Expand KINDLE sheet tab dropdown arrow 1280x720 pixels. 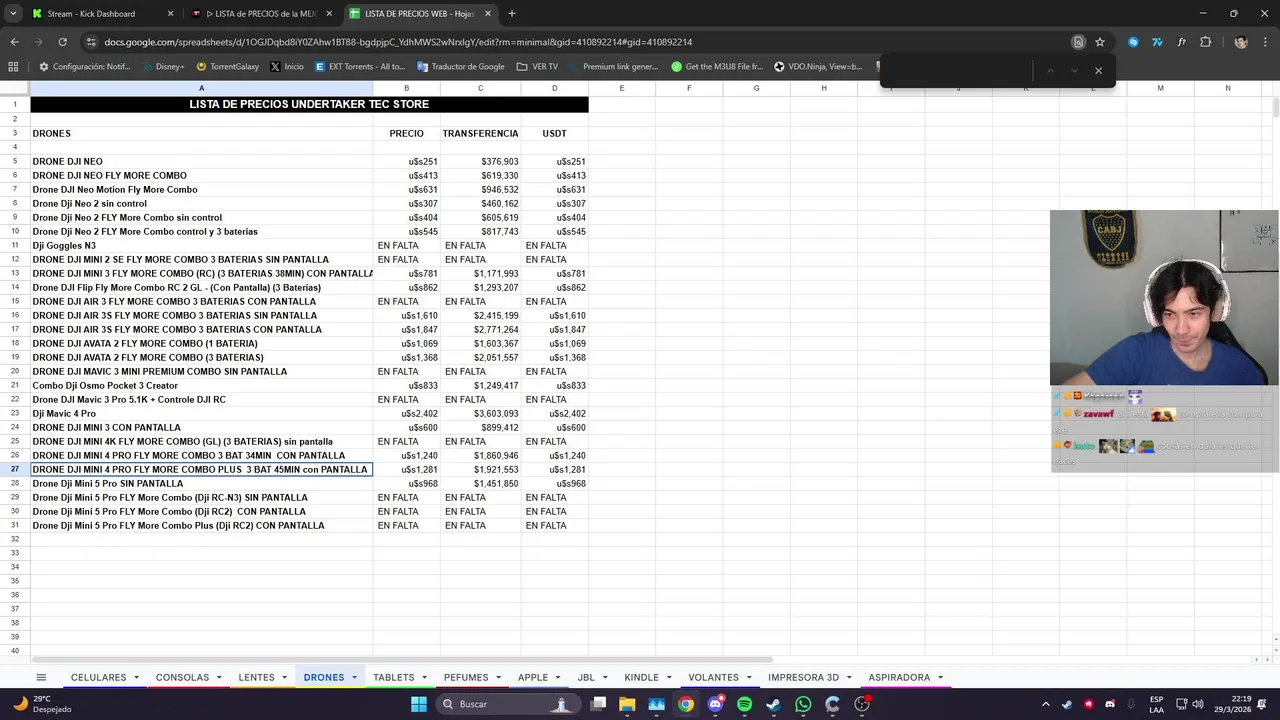(669, 678)
